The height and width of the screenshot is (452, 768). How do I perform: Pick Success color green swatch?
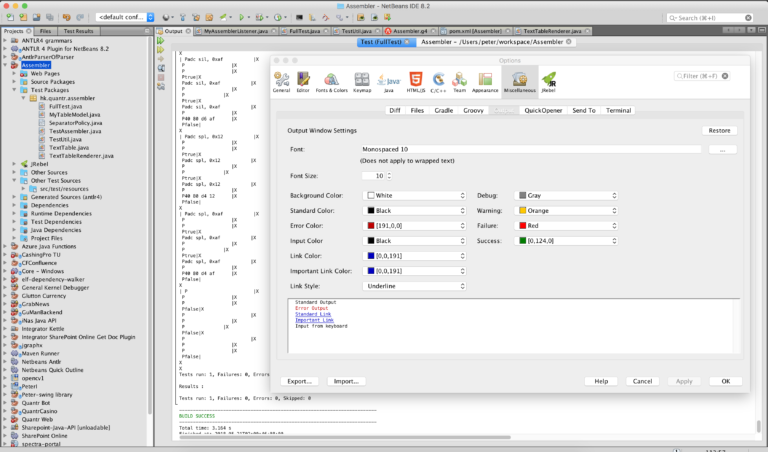coord(523,240)
